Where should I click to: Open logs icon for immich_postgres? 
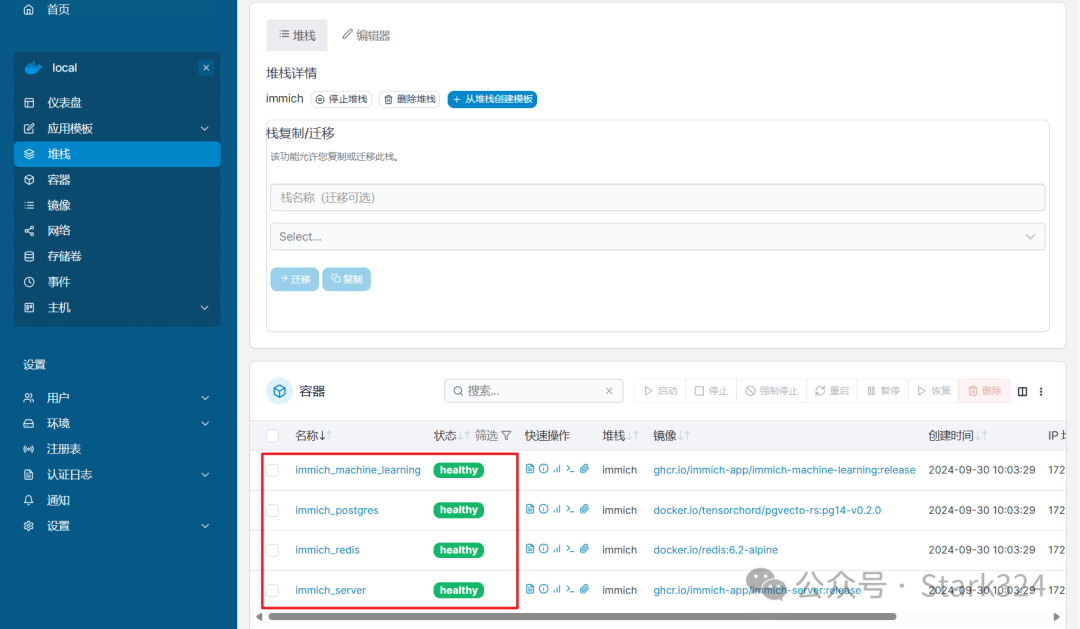(x=530, y=509)
